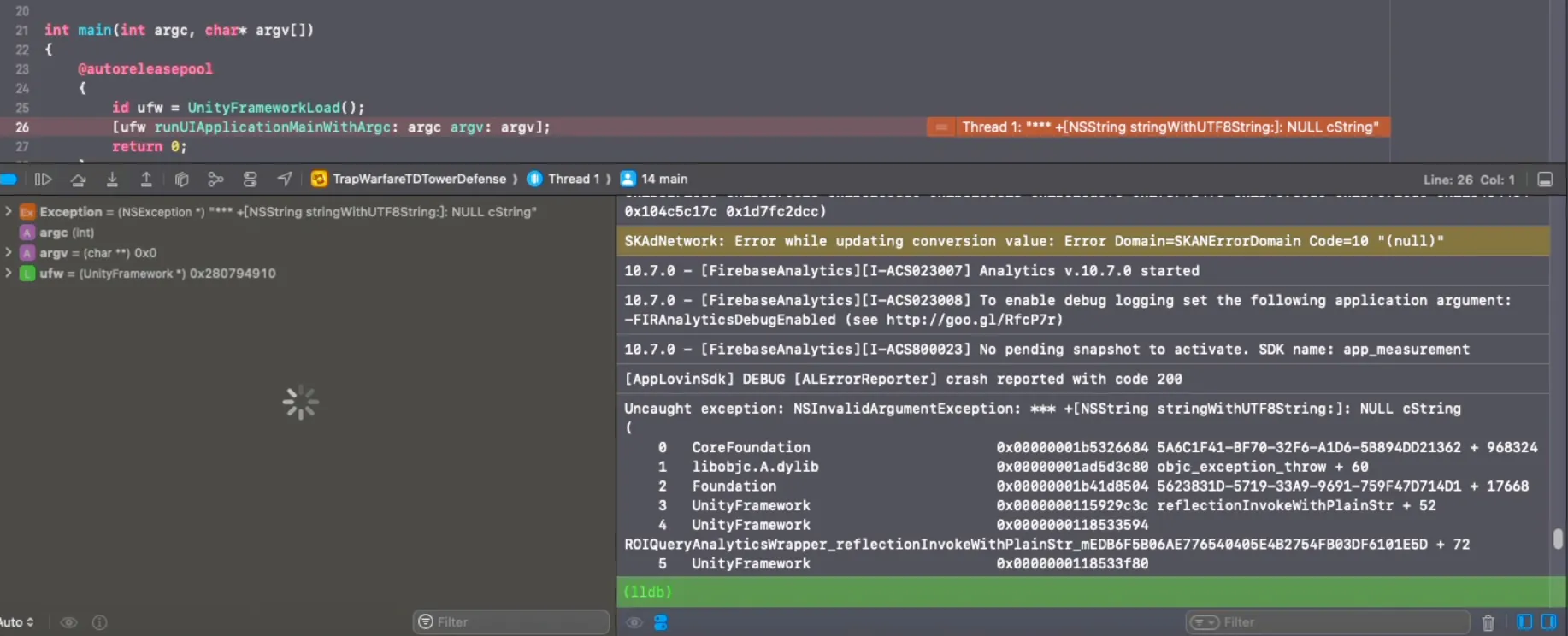Image resolution: width=1568 pixels, height=636 pixels.
Task: Click the Line: 26 Col: 1 indicator
Action: [x=1469, y=180]
